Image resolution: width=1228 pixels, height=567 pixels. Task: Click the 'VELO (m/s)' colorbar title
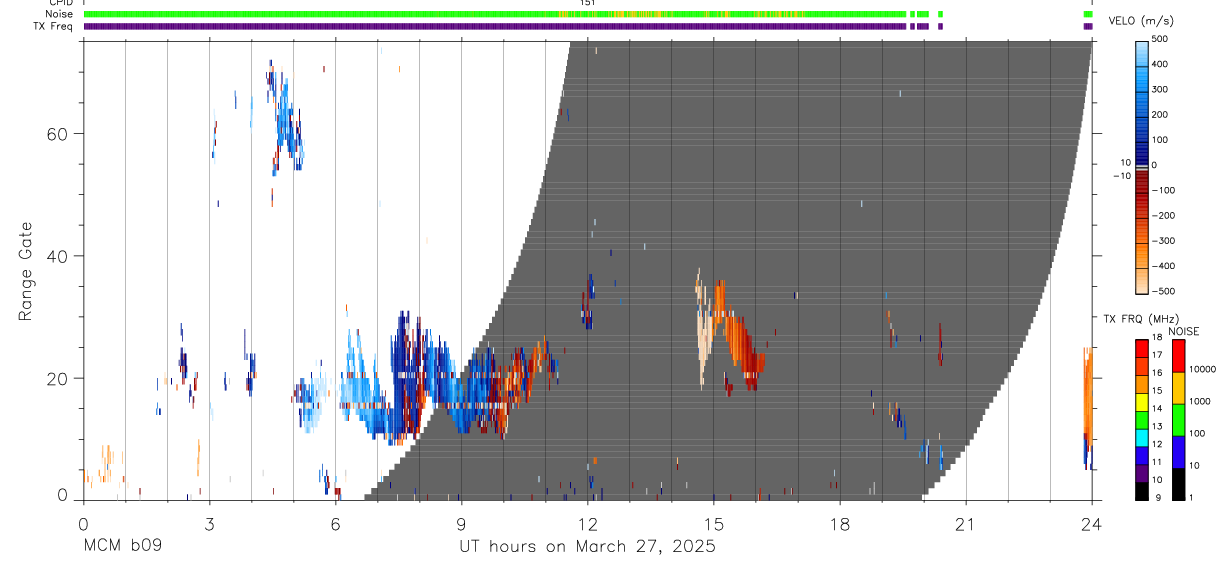pos(1141,21)
